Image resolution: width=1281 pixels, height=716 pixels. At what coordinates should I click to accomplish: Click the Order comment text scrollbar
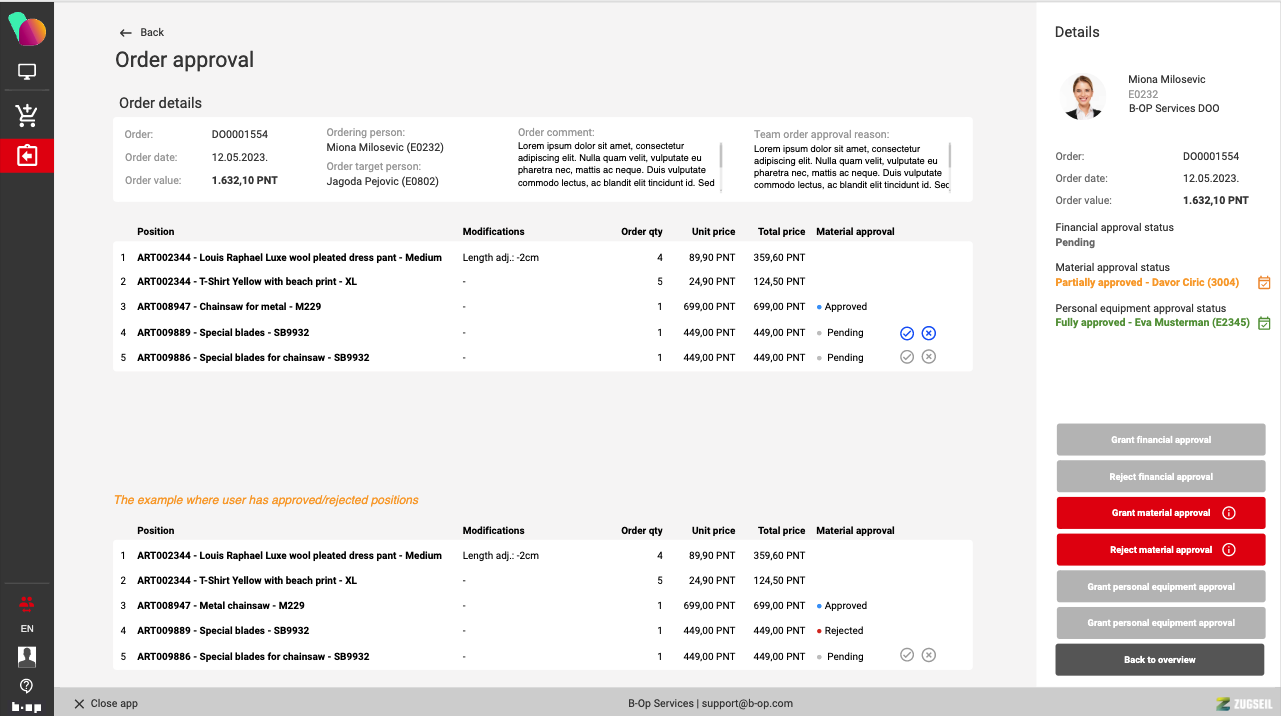click(721, 158)
